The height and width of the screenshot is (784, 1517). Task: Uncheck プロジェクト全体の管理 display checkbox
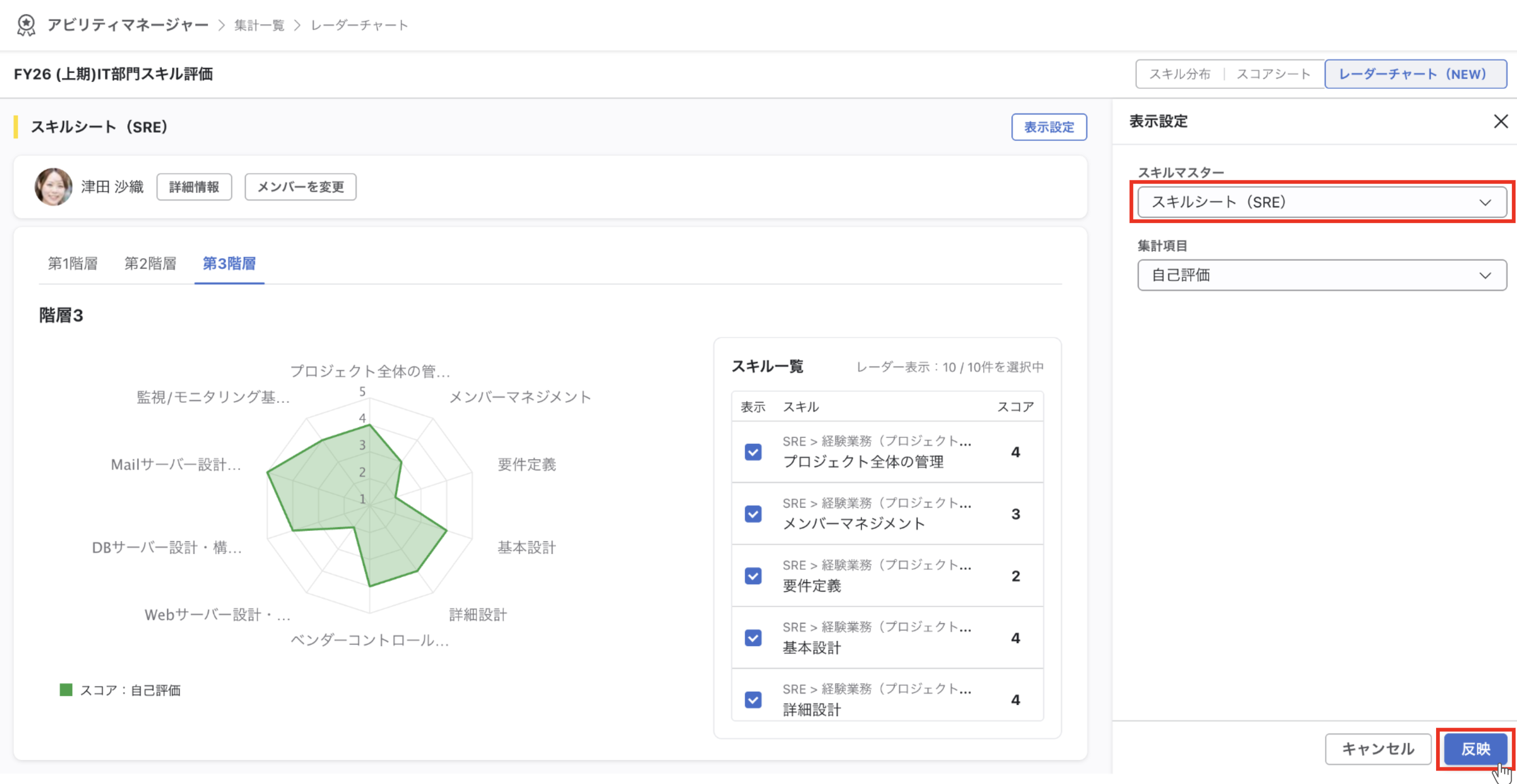coord(753,452)
